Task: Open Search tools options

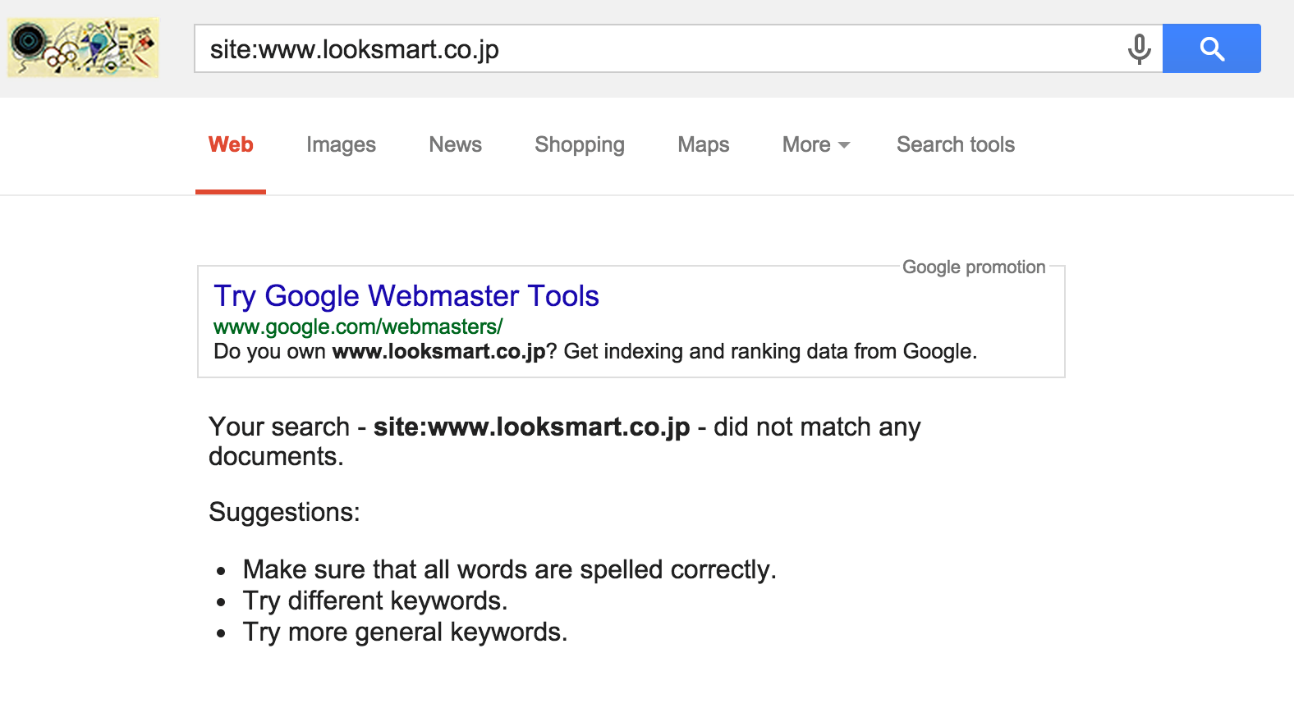Action: tap(956, 145)
